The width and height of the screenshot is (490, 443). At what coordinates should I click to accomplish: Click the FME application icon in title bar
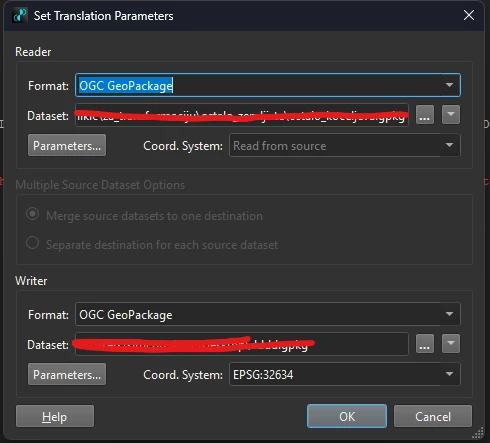pos(20,16)
